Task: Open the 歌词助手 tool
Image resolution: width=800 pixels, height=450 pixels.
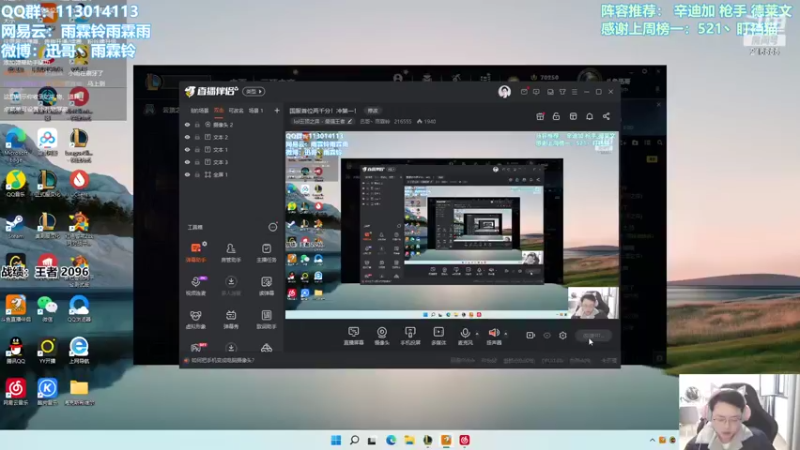Action: point(266,319)
